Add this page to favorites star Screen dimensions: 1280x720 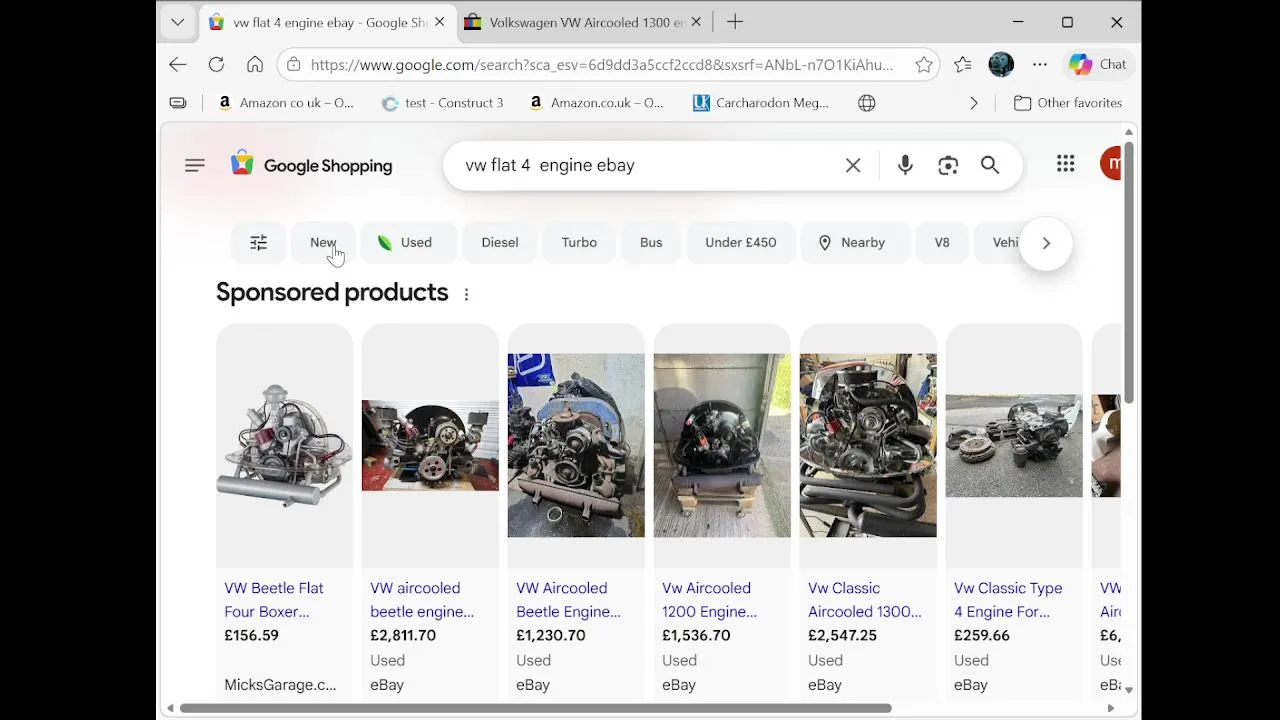[x=924, y=65]
